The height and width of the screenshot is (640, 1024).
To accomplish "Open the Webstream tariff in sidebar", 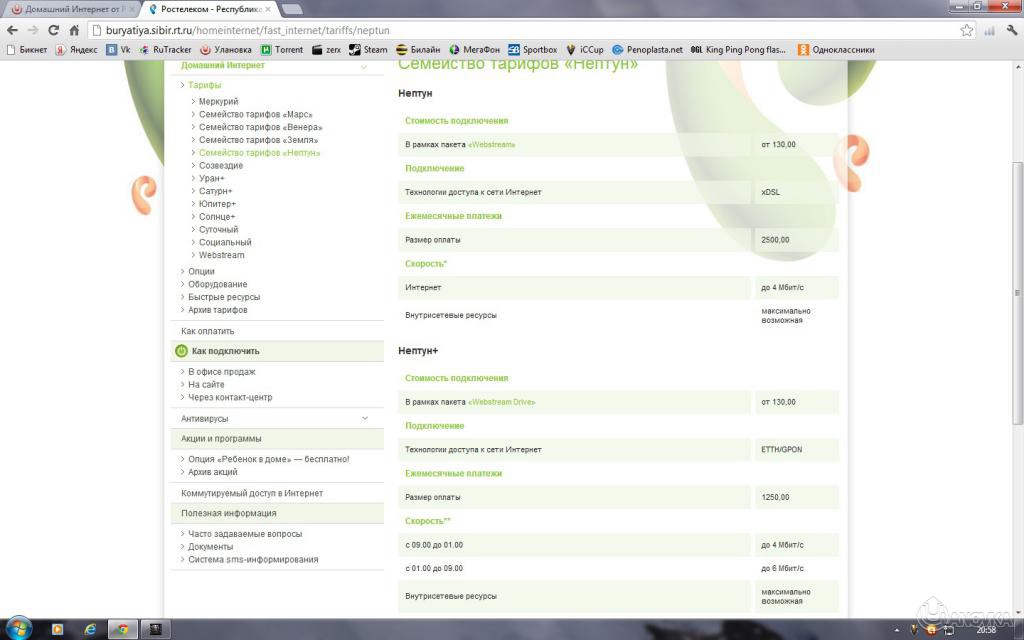I will point(221,255).
